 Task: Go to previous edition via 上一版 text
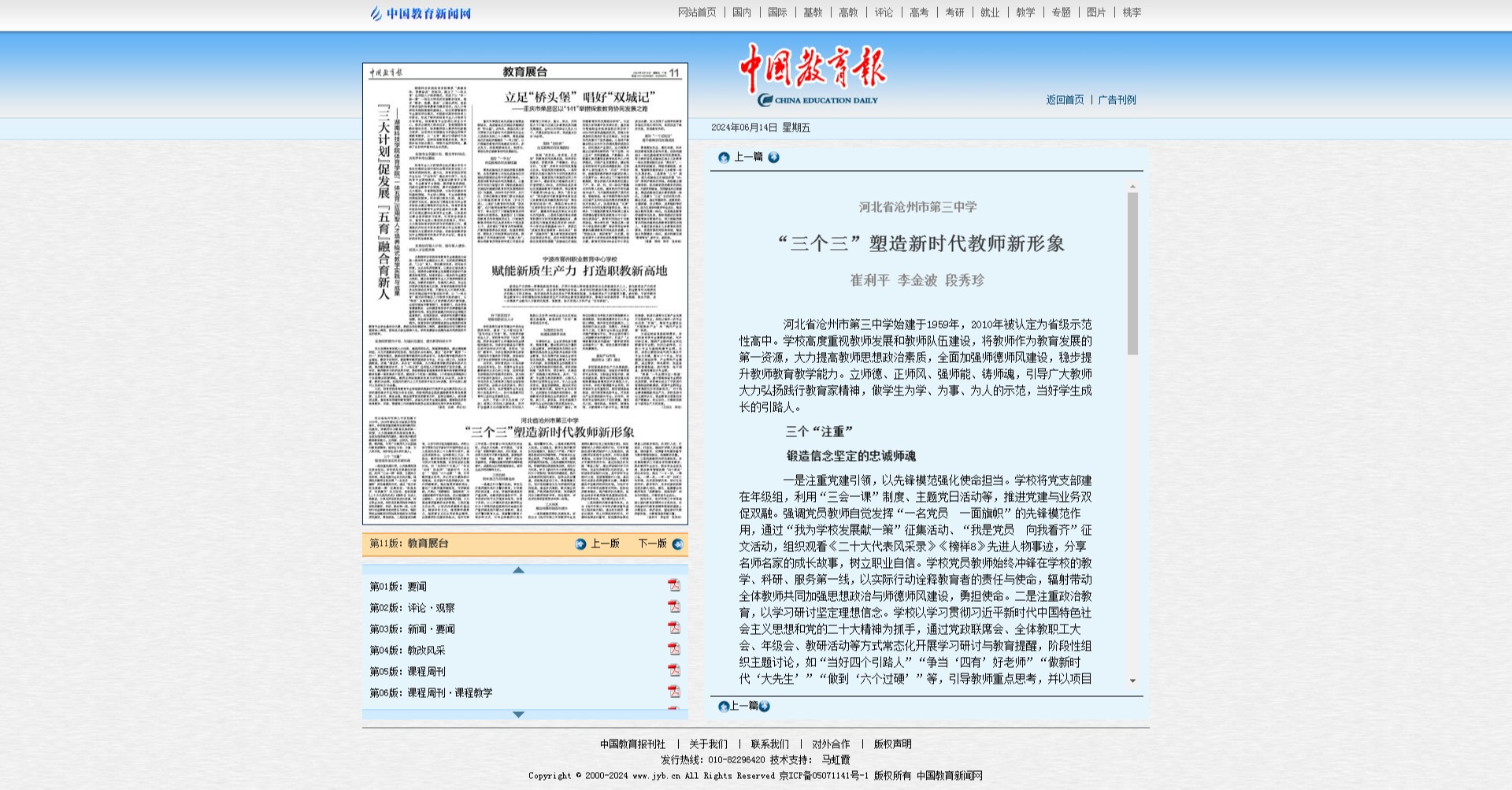click(605, 543)
